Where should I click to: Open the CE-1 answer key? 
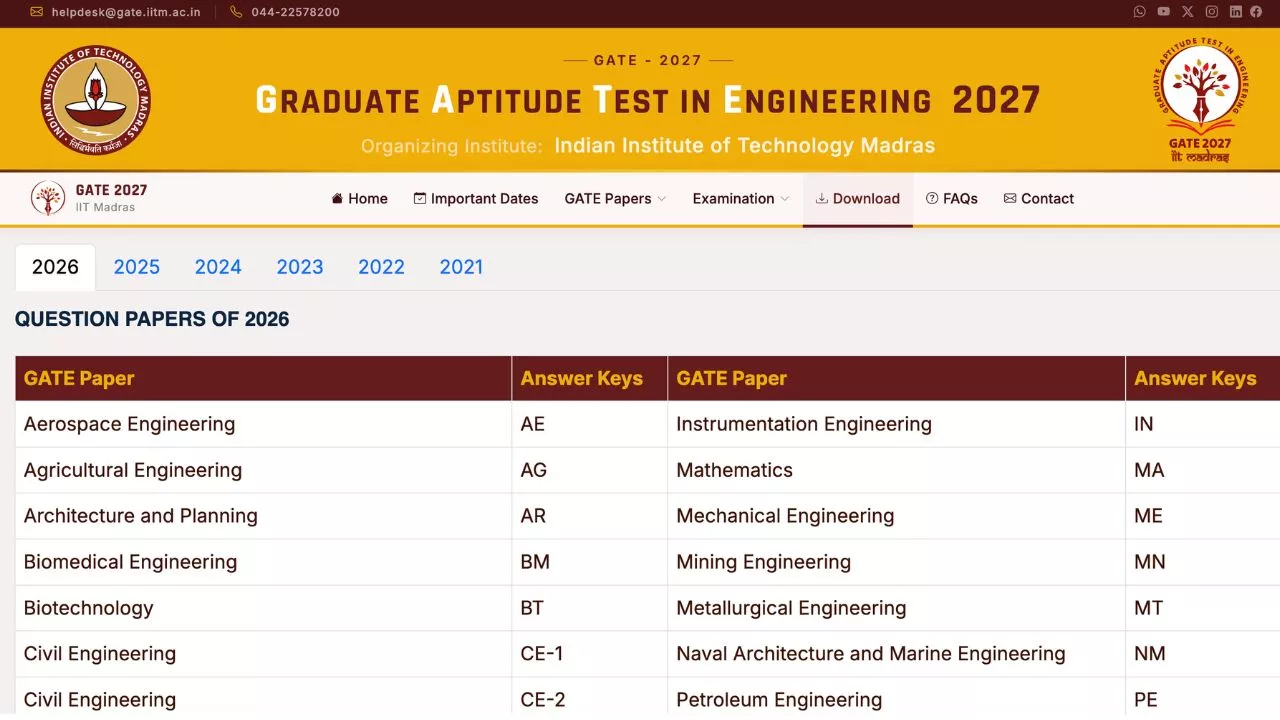542,654
